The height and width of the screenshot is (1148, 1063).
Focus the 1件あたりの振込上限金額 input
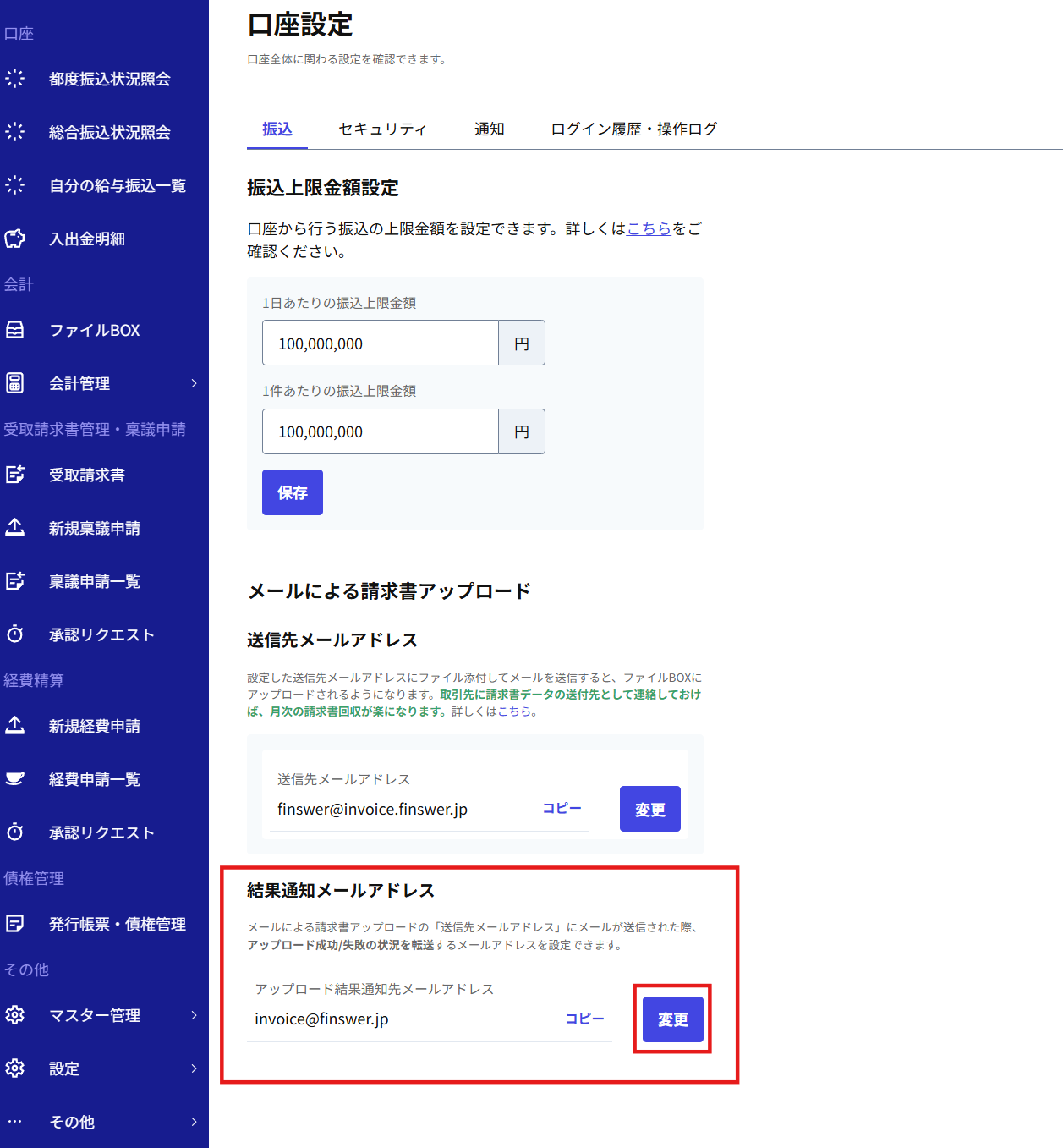(x=381, y=431)
